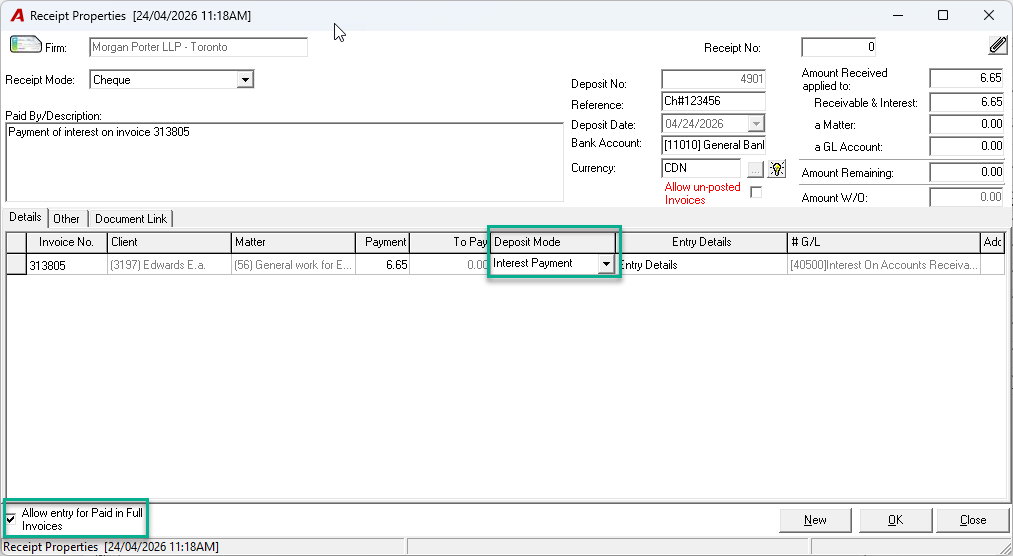
Task: Click the Receivable & Interest amount field
Action: point(967,102)
